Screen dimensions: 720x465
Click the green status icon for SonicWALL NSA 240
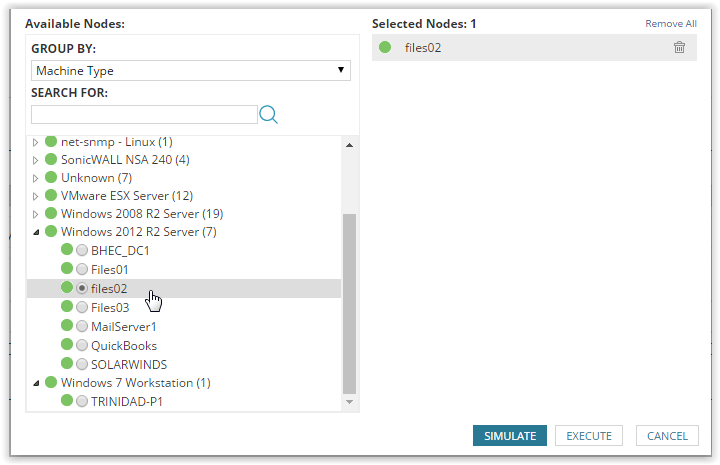tap(51, 159)
